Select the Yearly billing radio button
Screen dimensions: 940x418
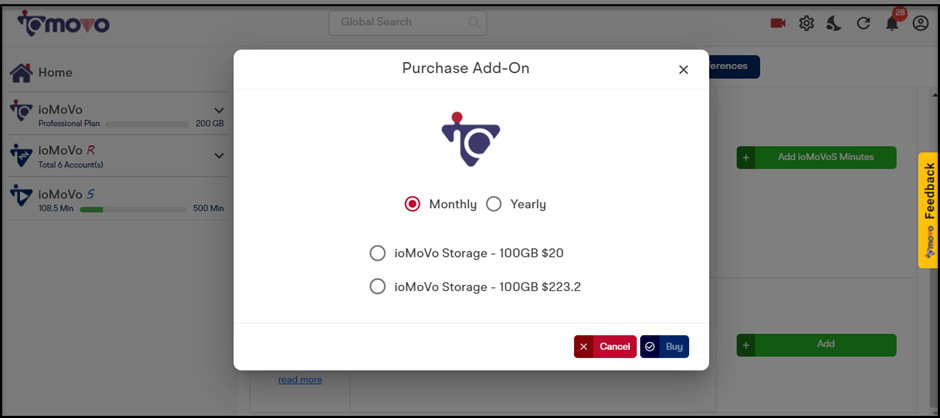point(493,205)
